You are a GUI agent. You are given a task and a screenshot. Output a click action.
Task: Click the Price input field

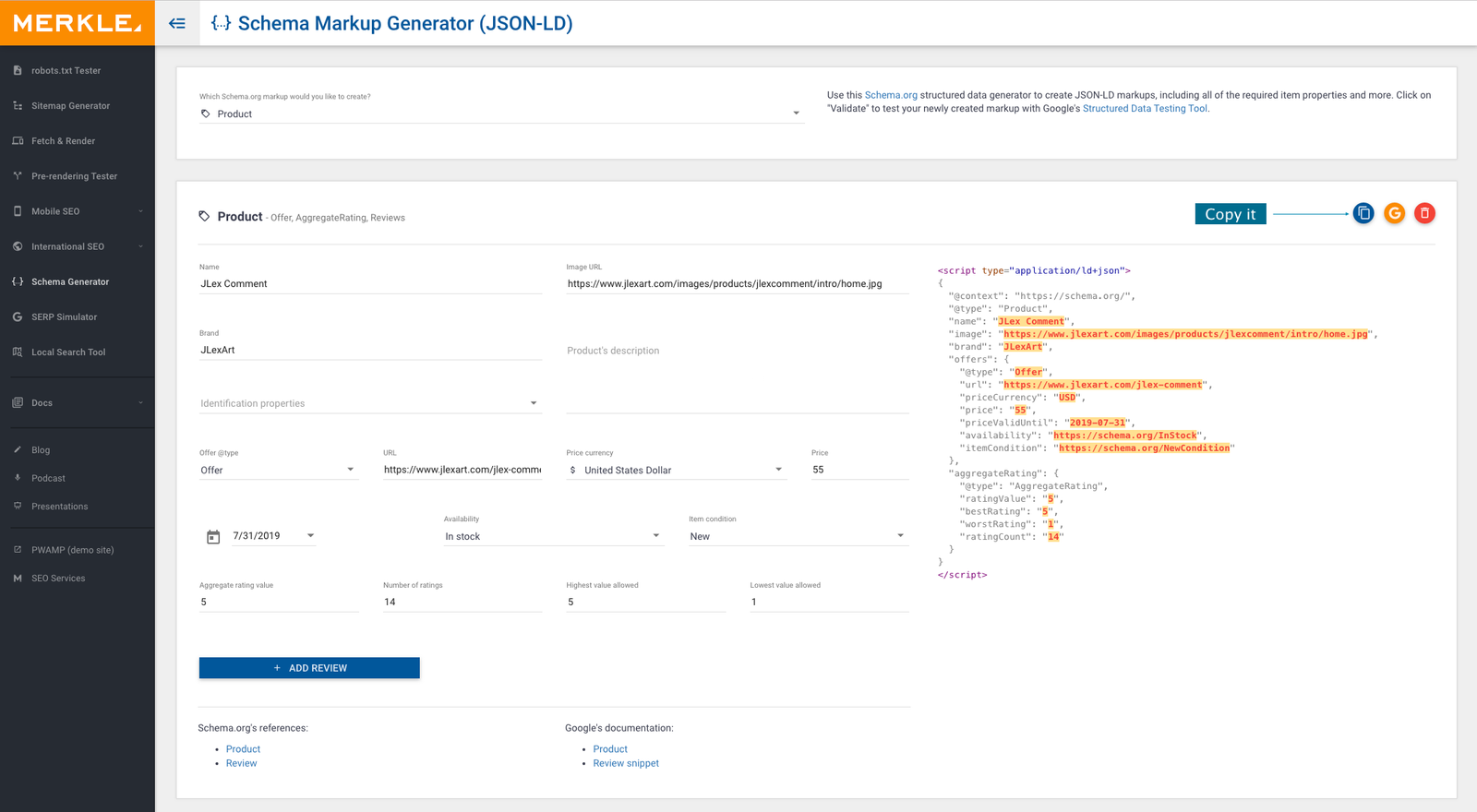pos(860,470)
